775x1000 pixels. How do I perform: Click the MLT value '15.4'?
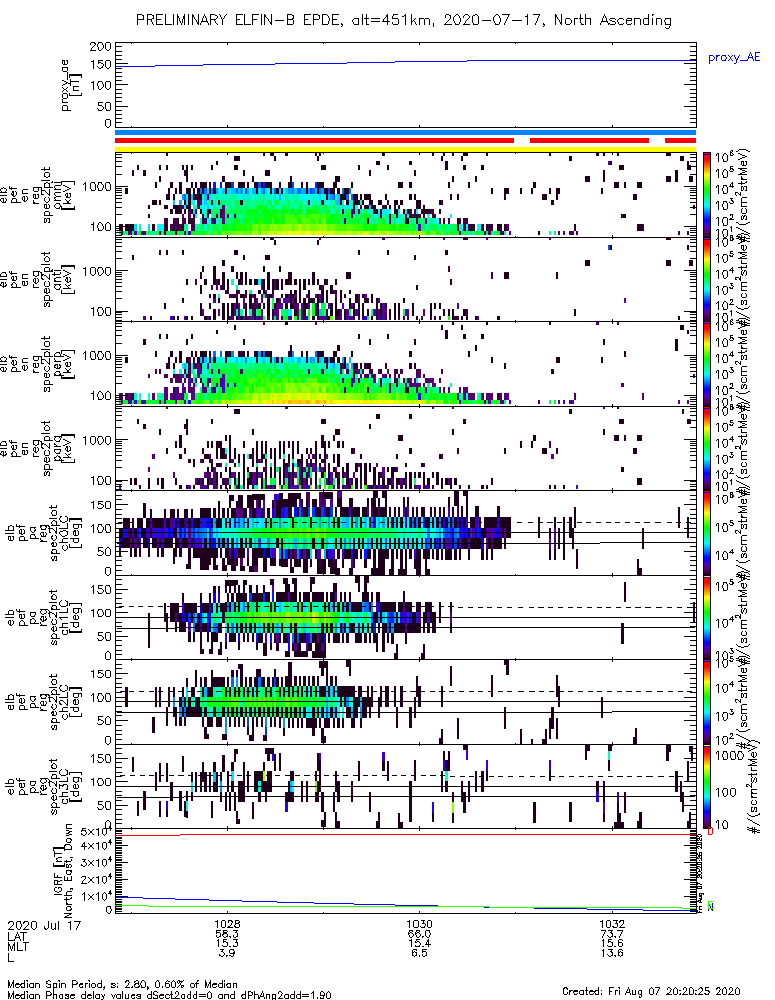419,943
